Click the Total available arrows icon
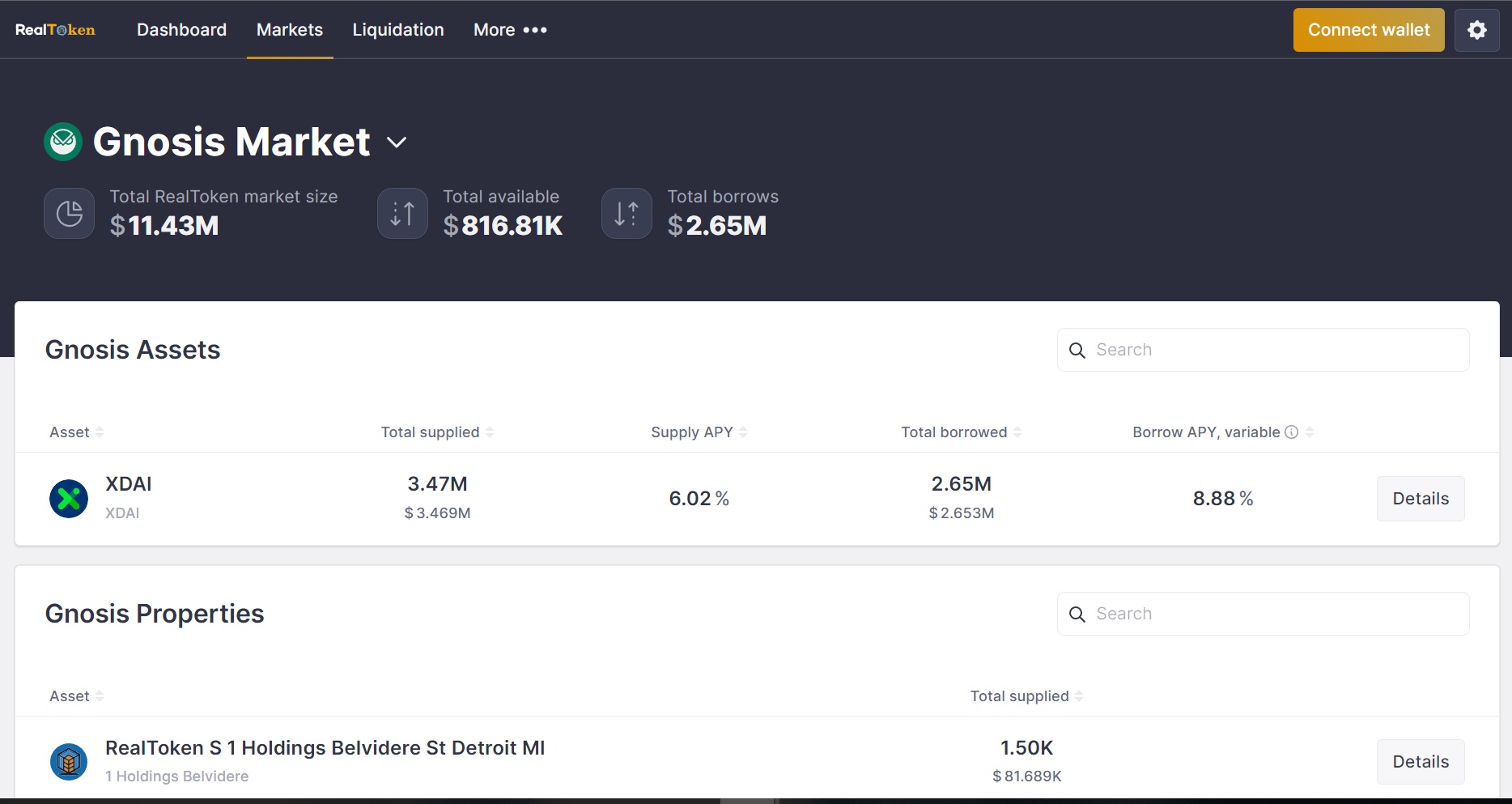Viewport: 1512px width, 804px height. pyautogui.click(x=402, y=213)
